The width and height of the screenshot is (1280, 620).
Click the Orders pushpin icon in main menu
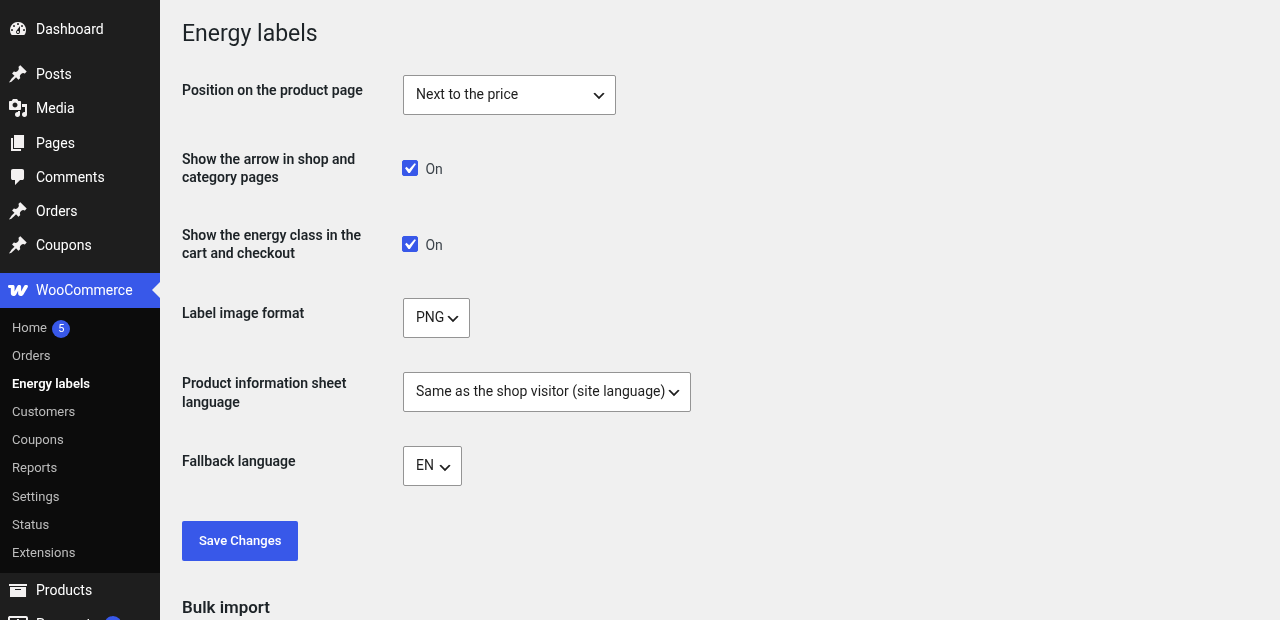[18, 211]
